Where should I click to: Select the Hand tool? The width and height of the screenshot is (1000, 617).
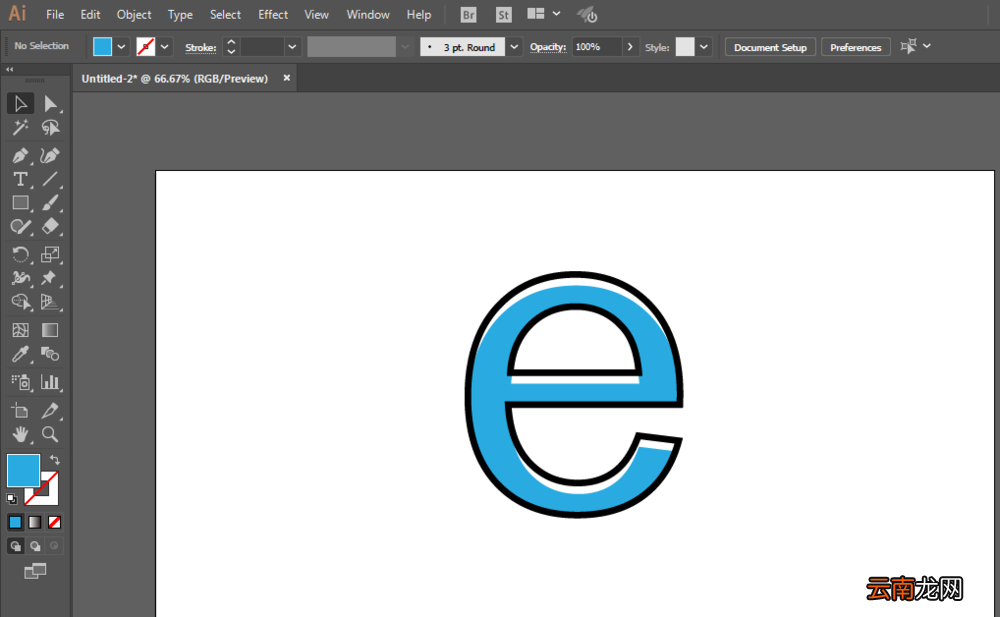click(x=20, y=435)
